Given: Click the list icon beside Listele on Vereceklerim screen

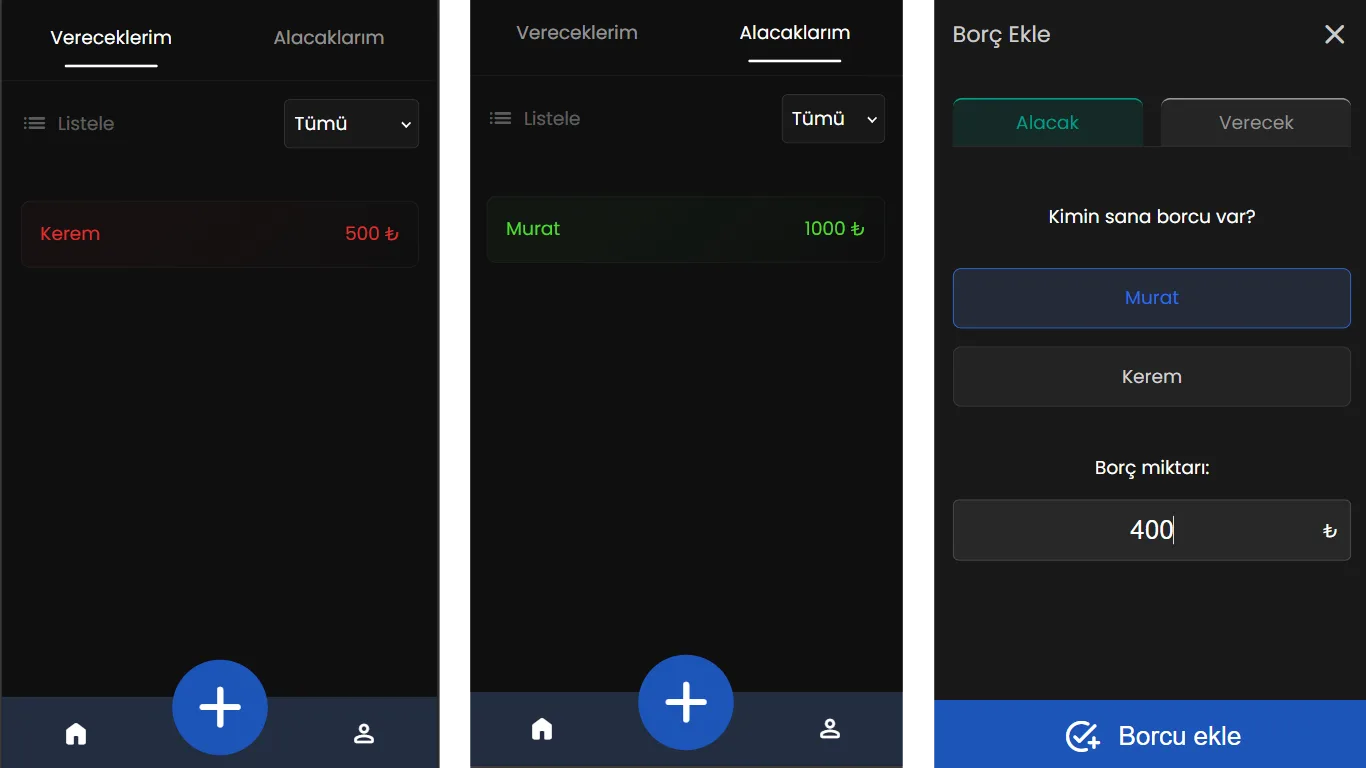Looking at the screenshot, I should tap(35, 123).
